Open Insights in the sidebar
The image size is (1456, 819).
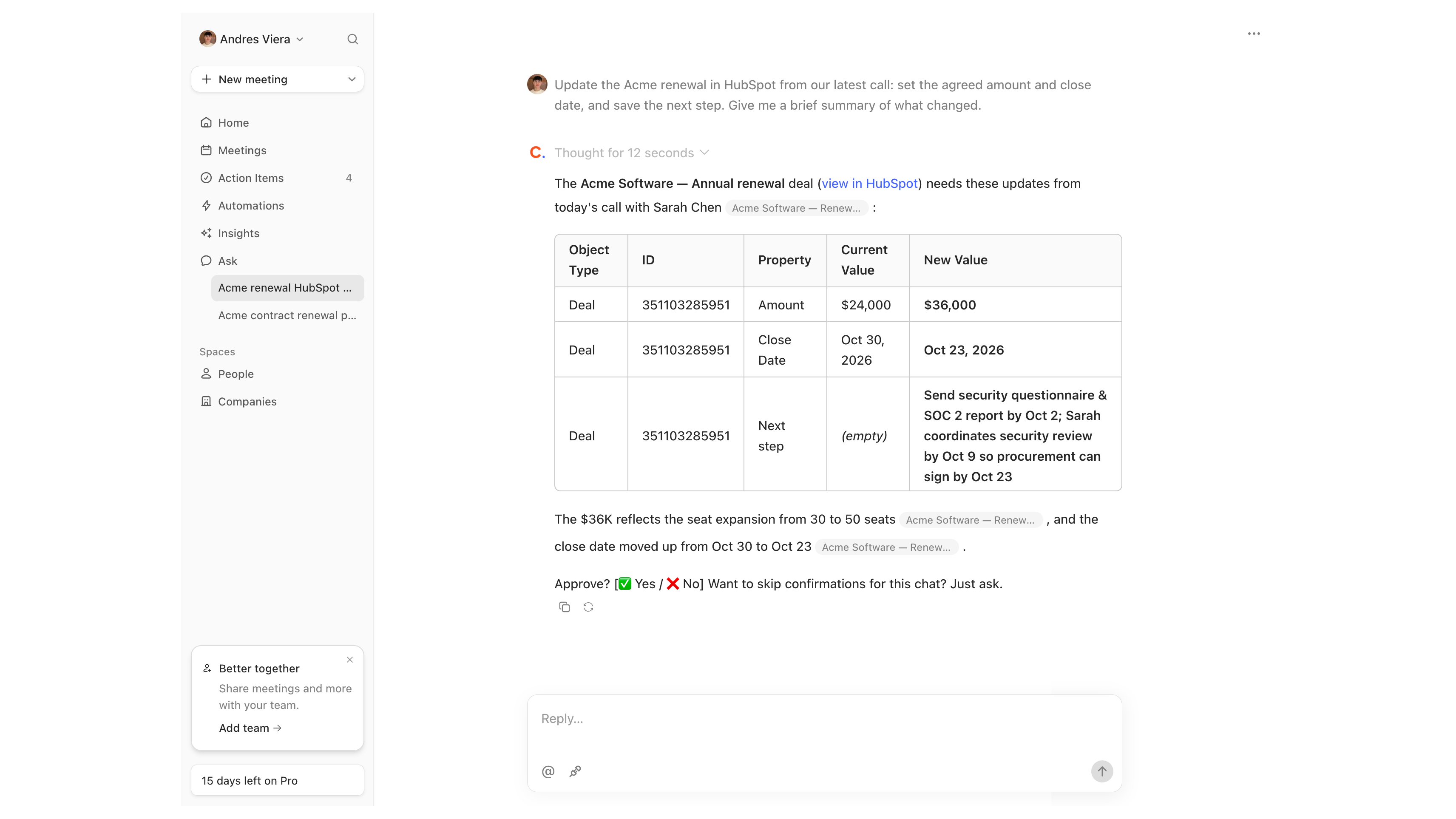coord(277,233)
